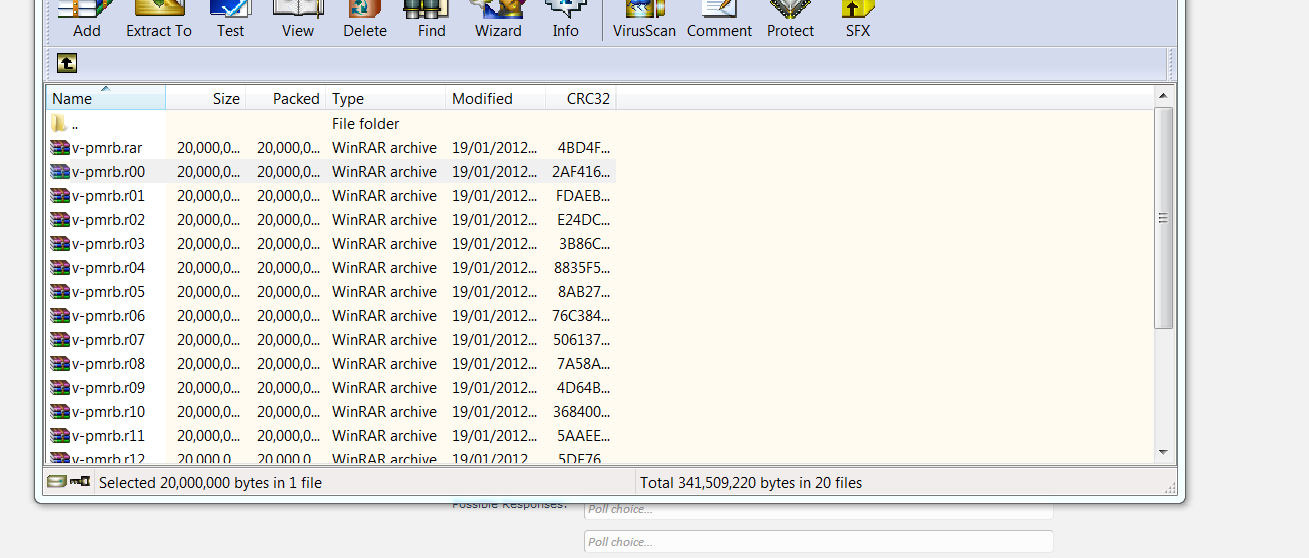Click CRC32 value E24DC... row
Image resolution: width=1309 pixels, height=558 pixels.
click(584, 220)
